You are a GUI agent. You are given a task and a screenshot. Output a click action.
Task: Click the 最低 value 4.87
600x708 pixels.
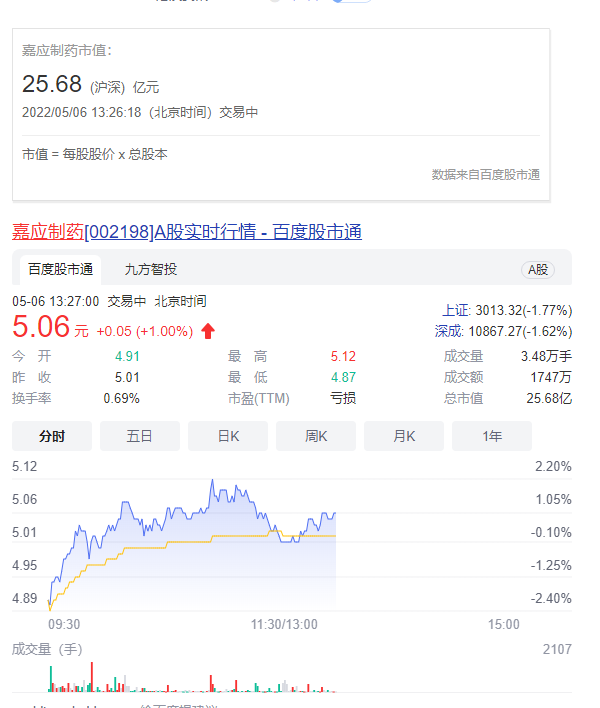pos(343,377)
